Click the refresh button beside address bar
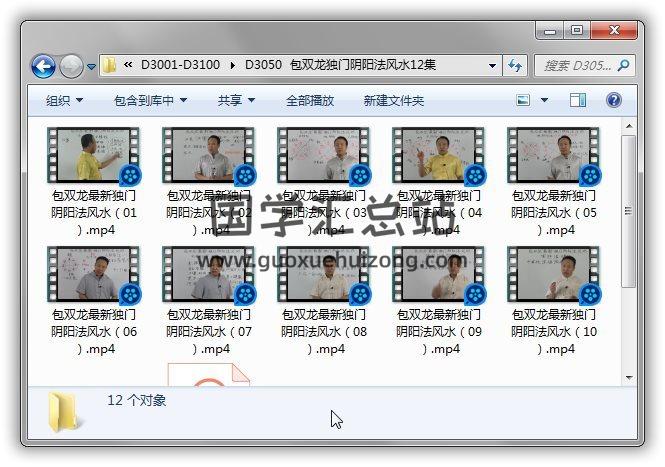Image resolution: width=665 pixels, height=467 pixels. [516, 66]
